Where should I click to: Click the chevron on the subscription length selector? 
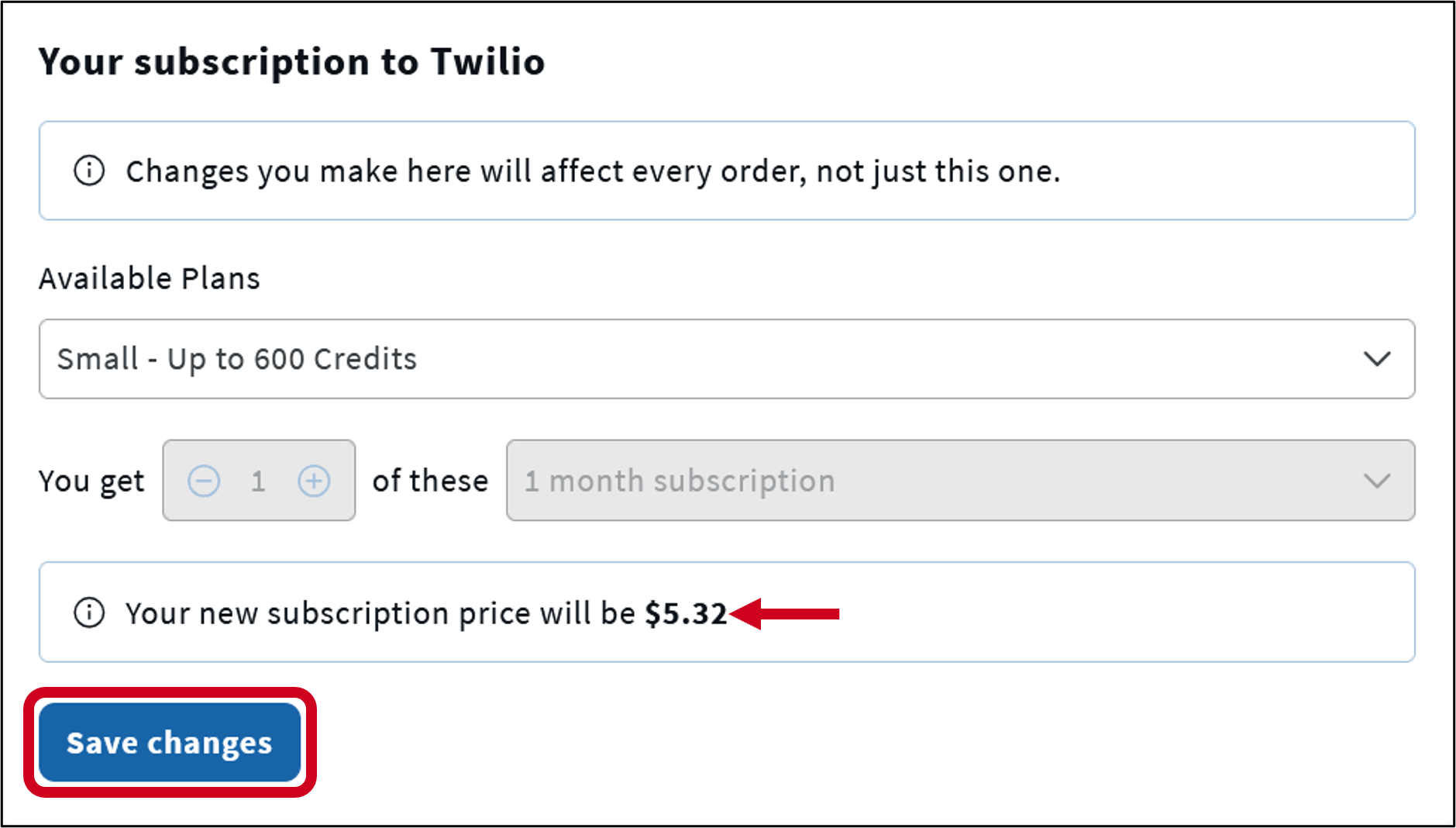coord(1377,481)
